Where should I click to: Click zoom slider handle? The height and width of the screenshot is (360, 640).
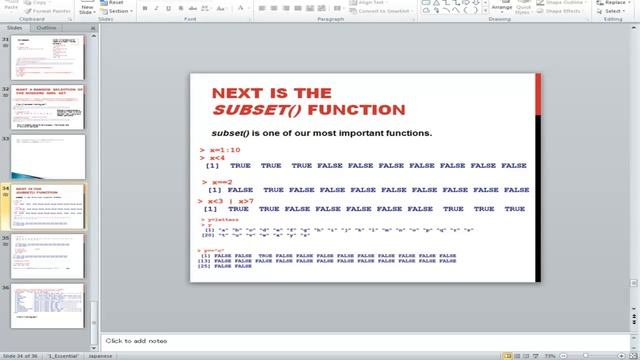pyautogui.click(x=586, y=356)
